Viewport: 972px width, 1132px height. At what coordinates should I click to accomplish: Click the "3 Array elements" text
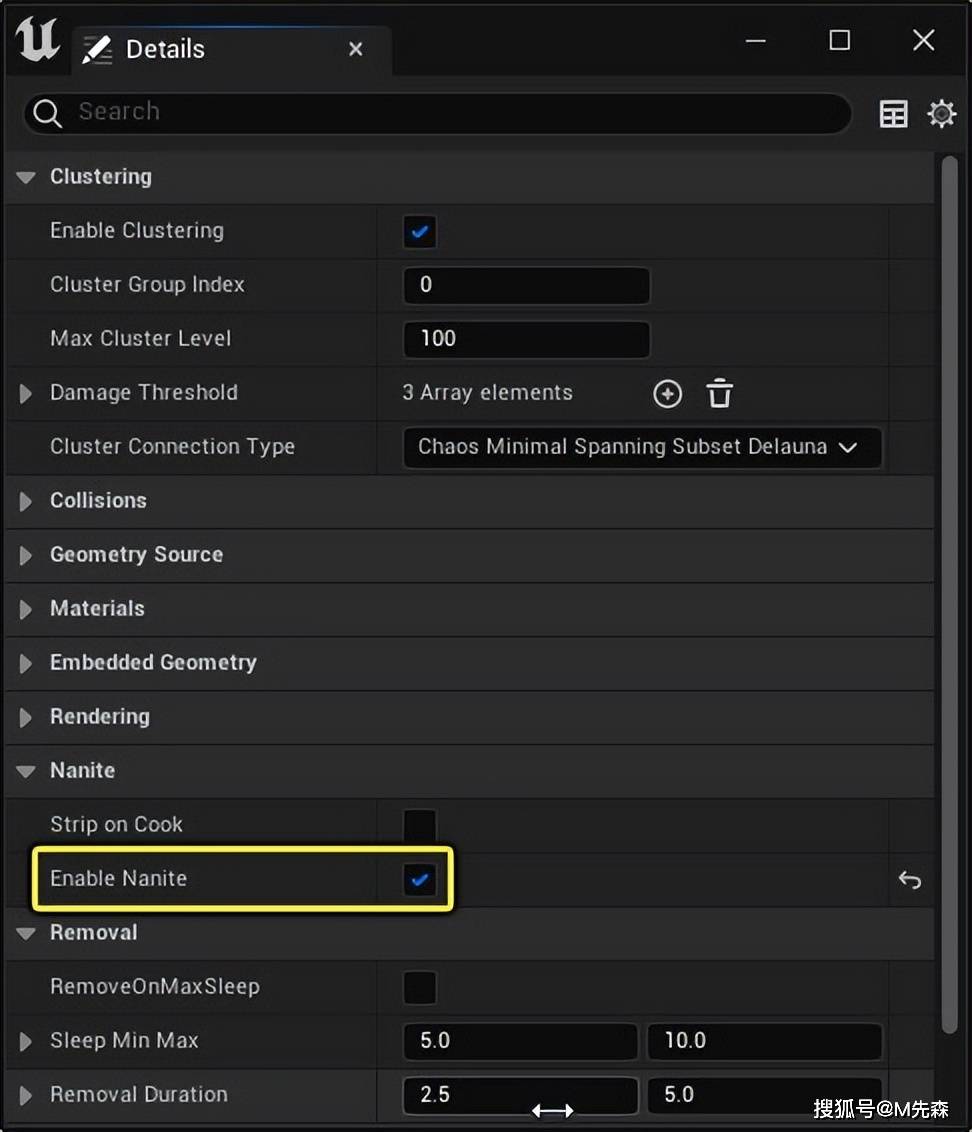487,393
